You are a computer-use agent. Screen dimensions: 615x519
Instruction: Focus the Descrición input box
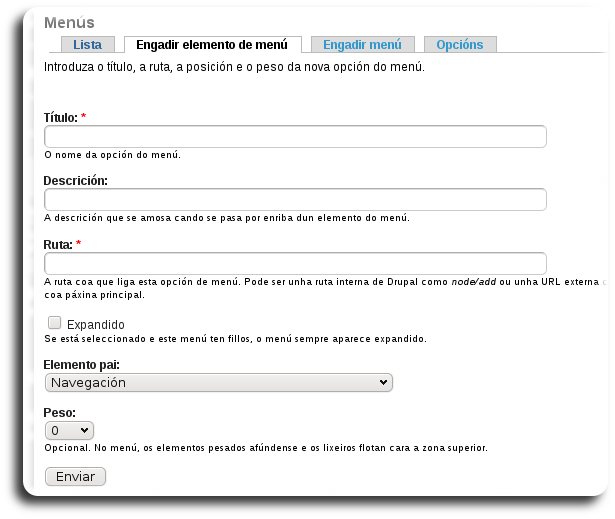click(x=295, y=200)
